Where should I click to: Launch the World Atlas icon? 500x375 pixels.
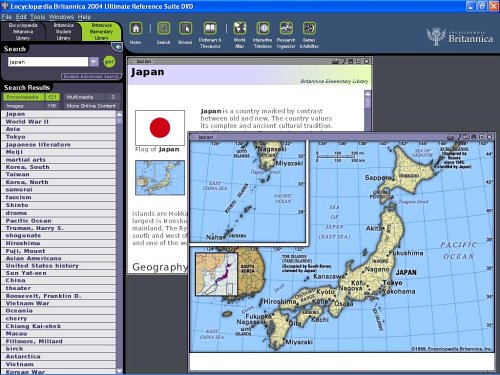(240, 29)
